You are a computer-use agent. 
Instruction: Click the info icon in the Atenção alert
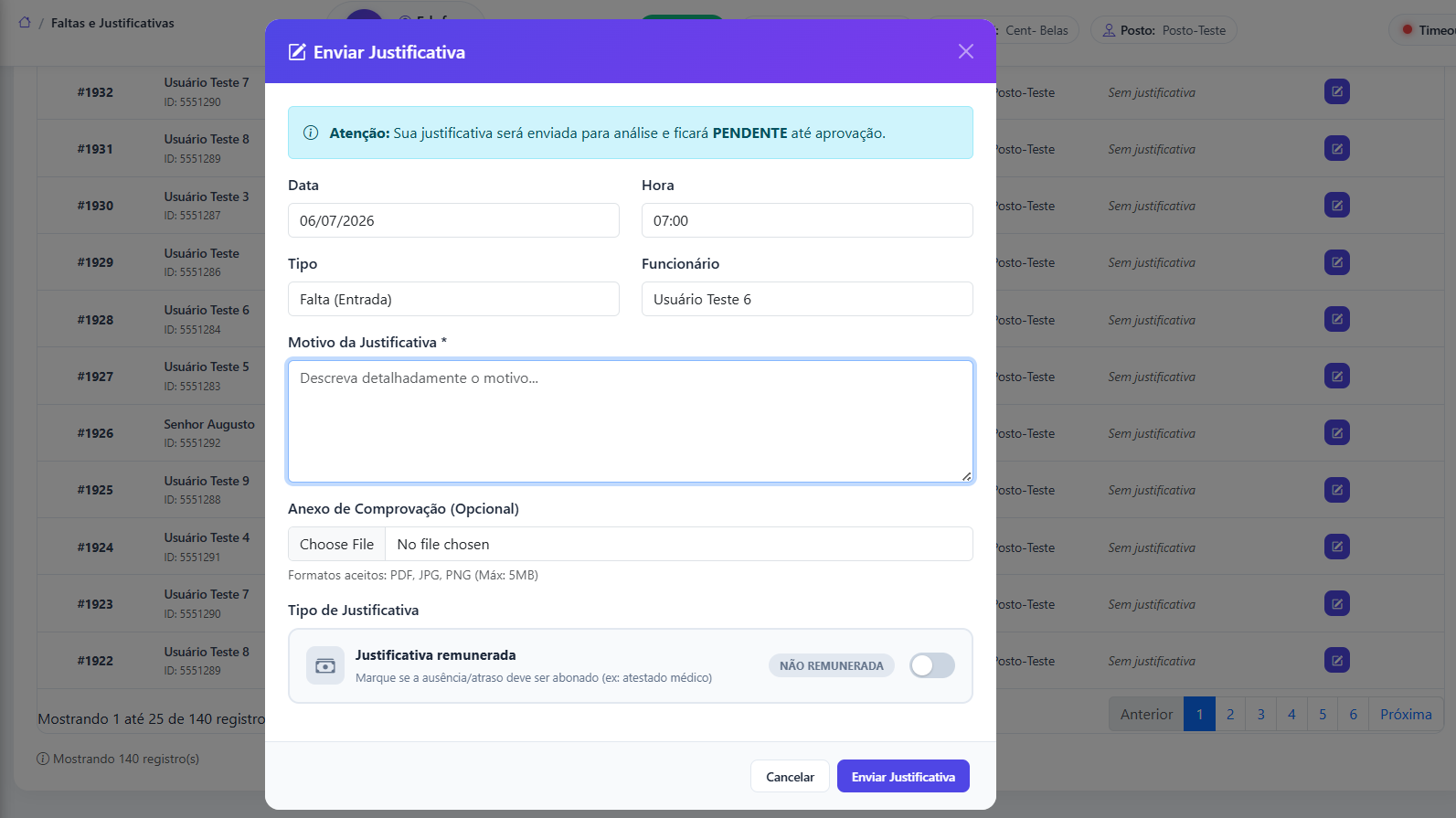point(311,133)
